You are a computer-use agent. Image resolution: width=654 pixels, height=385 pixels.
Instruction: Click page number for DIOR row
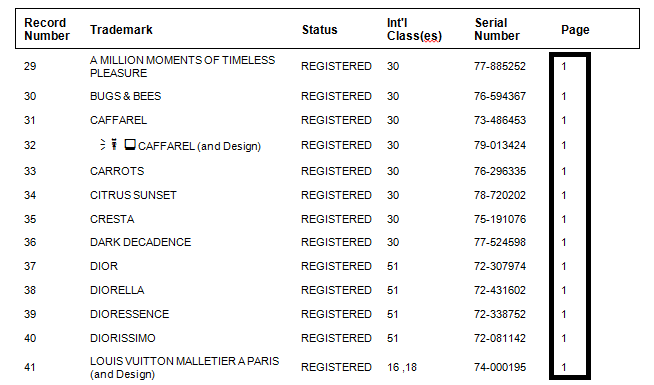pos(564,266)
